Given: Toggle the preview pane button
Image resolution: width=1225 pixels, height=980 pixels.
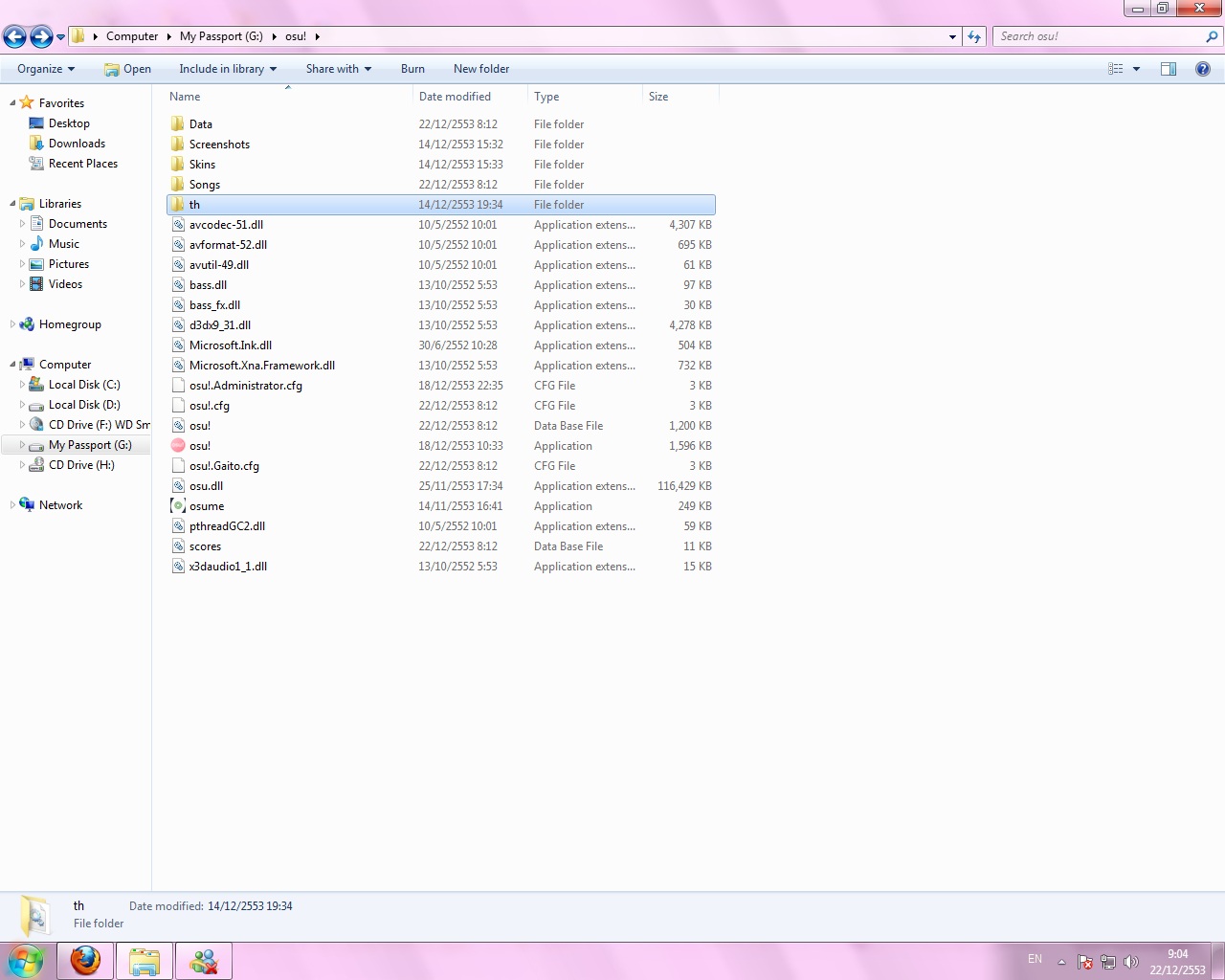Looking at the screenshot, I should click(1169, 69).
